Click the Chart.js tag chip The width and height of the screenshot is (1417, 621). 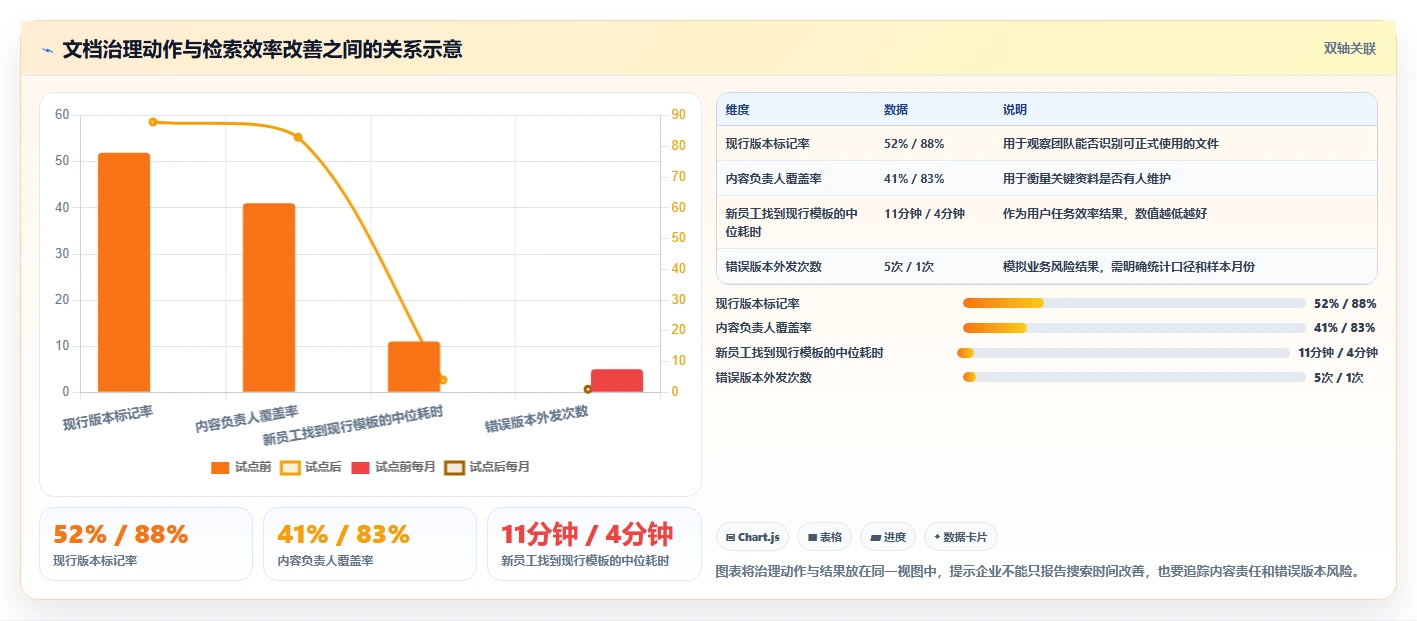(x=752, y=537)
